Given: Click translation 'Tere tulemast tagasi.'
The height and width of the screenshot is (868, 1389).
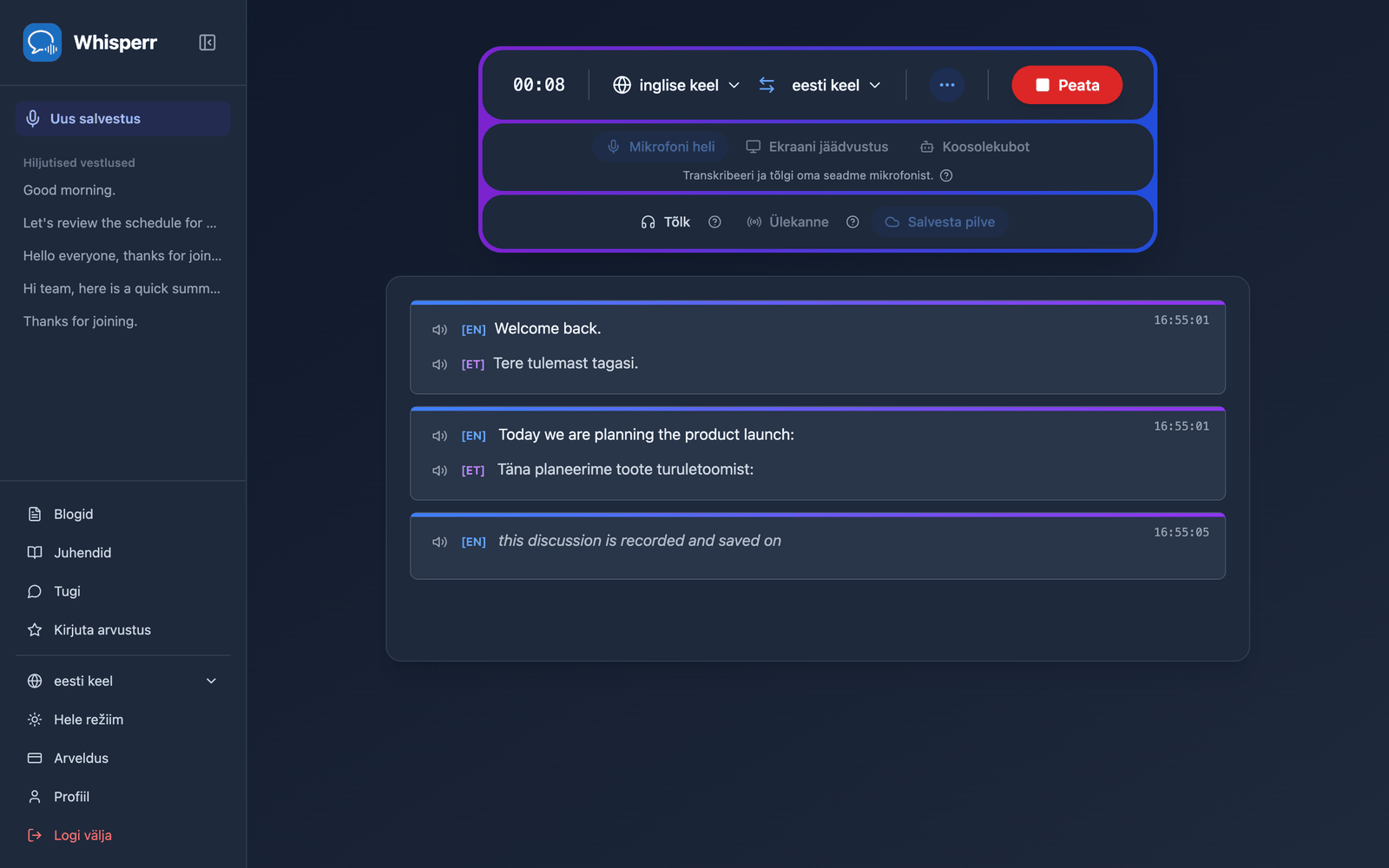Looking at the screenshot, I should pyautogui.click(x=566, y=364).
